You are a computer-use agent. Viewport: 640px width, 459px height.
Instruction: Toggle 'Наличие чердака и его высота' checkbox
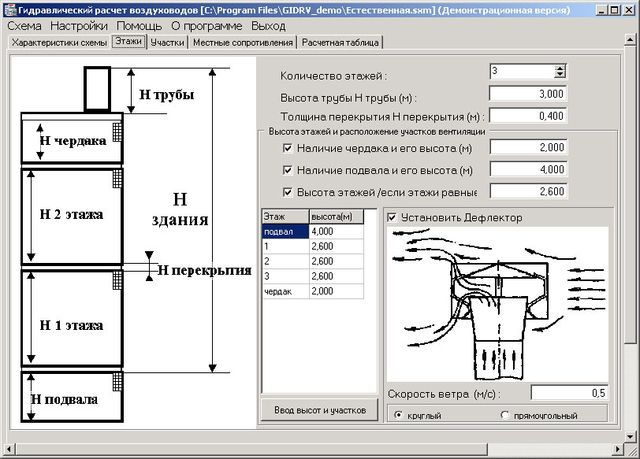click(x=288, y=149)
